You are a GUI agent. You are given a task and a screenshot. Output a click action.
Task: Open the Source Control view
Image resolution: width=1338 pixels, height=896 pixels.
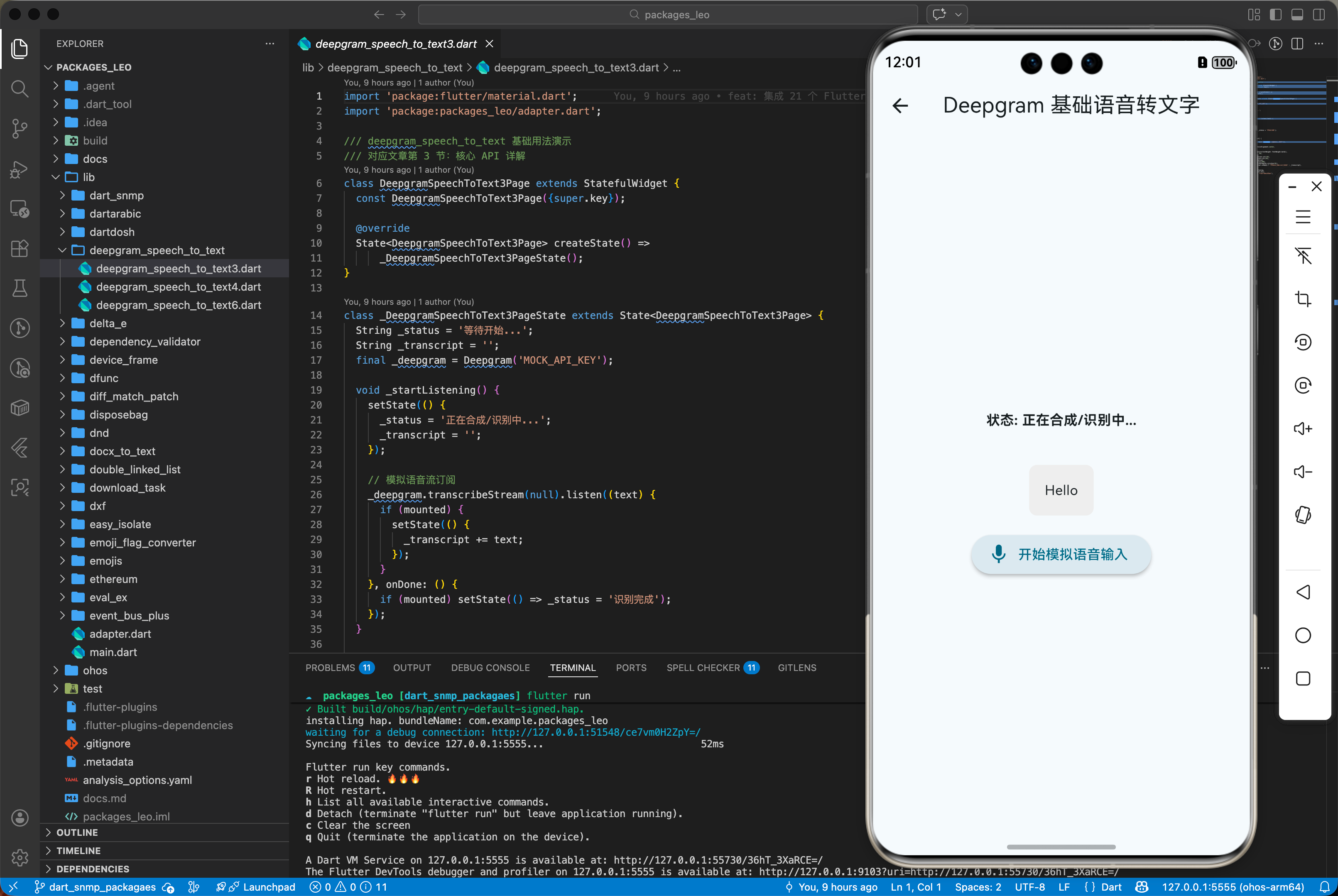coord(20,128)
